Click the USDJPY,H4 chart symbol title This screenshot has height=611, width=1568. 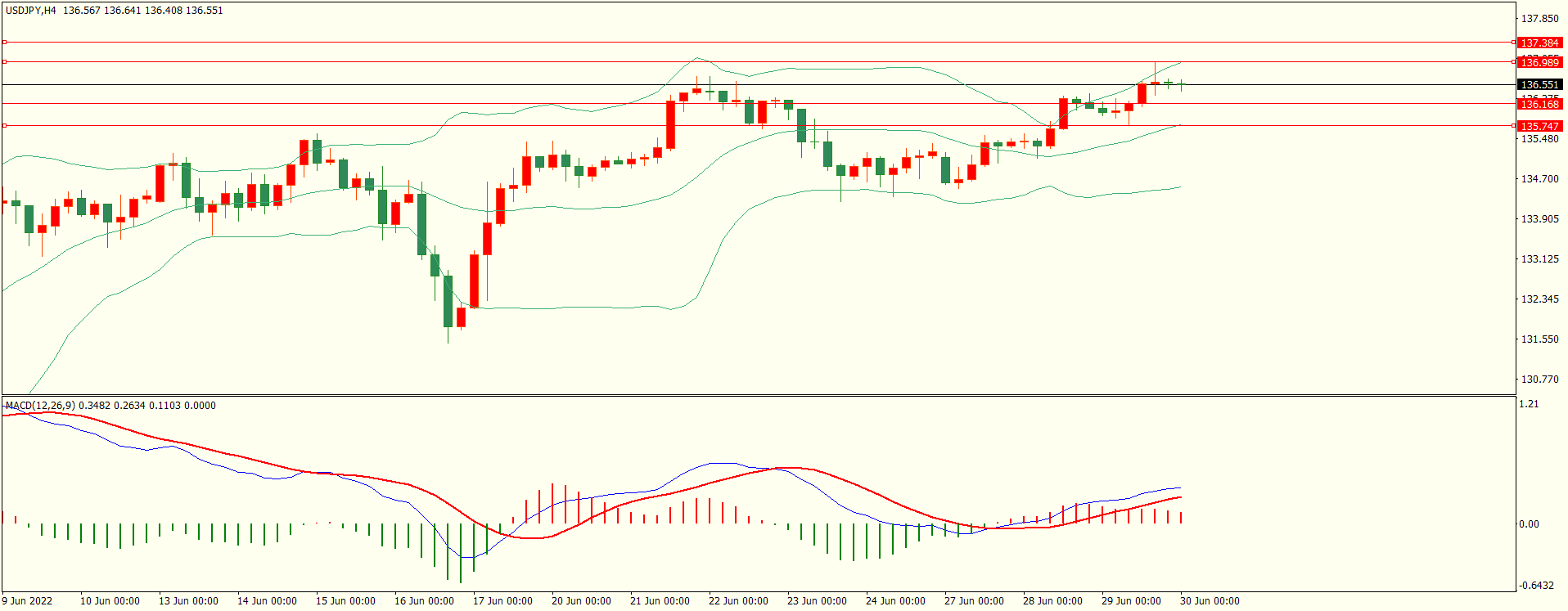point(31,11)
